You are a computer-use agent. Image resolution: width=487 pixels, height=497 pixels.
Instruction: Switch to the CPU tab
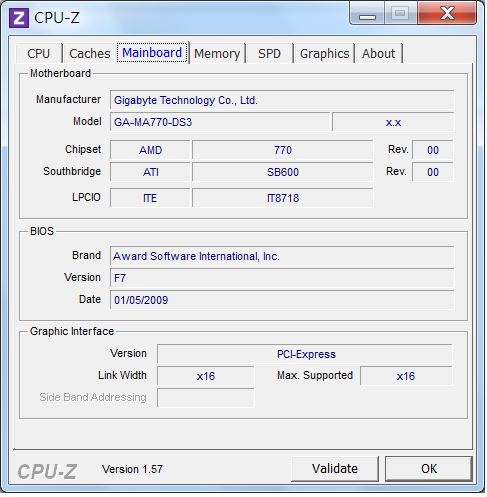point(39,53)
